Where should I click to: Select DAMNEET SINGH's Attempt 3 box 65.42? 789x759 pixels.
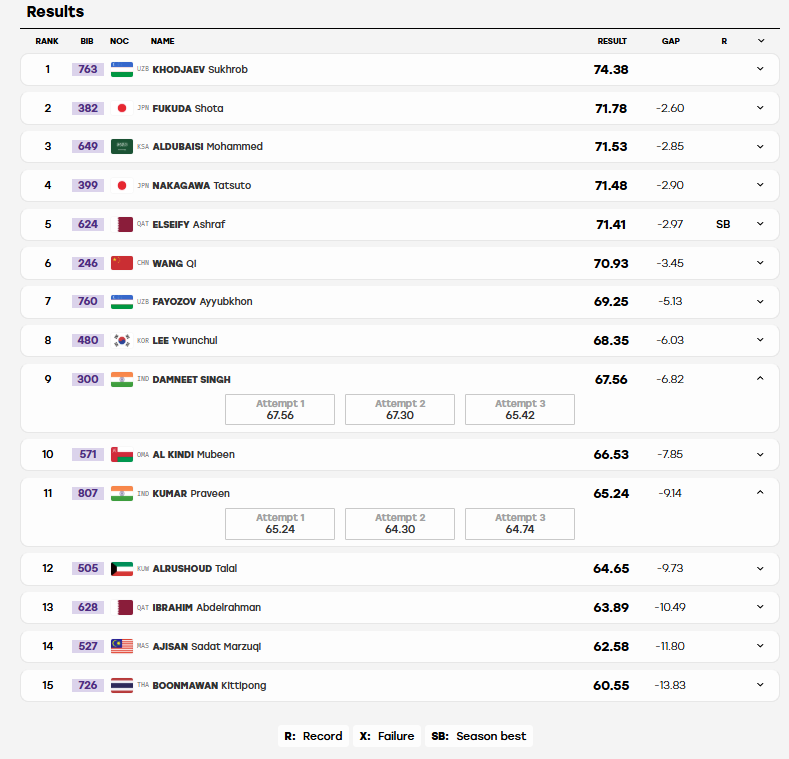point(520,410)
